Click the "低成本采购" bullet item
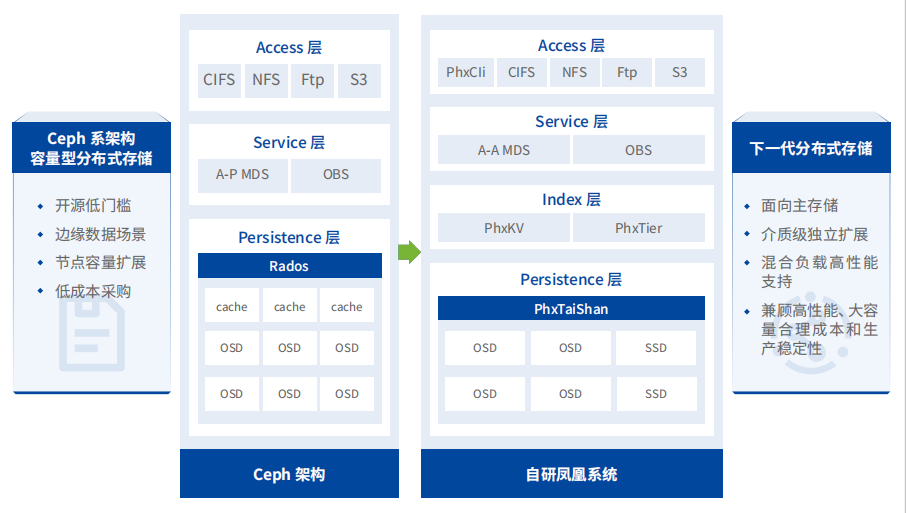Screen dimensions: 906x513 pyautogui.click(x=93, y=291)
